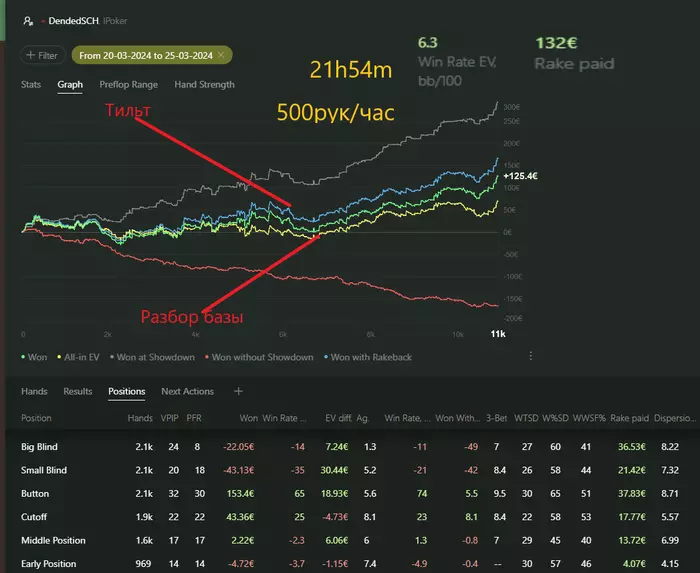Image resolution: width=700 pixels, height=573 pixels.
Task: Sort by the WWSF% column header
Action: (x=589, y=418)
